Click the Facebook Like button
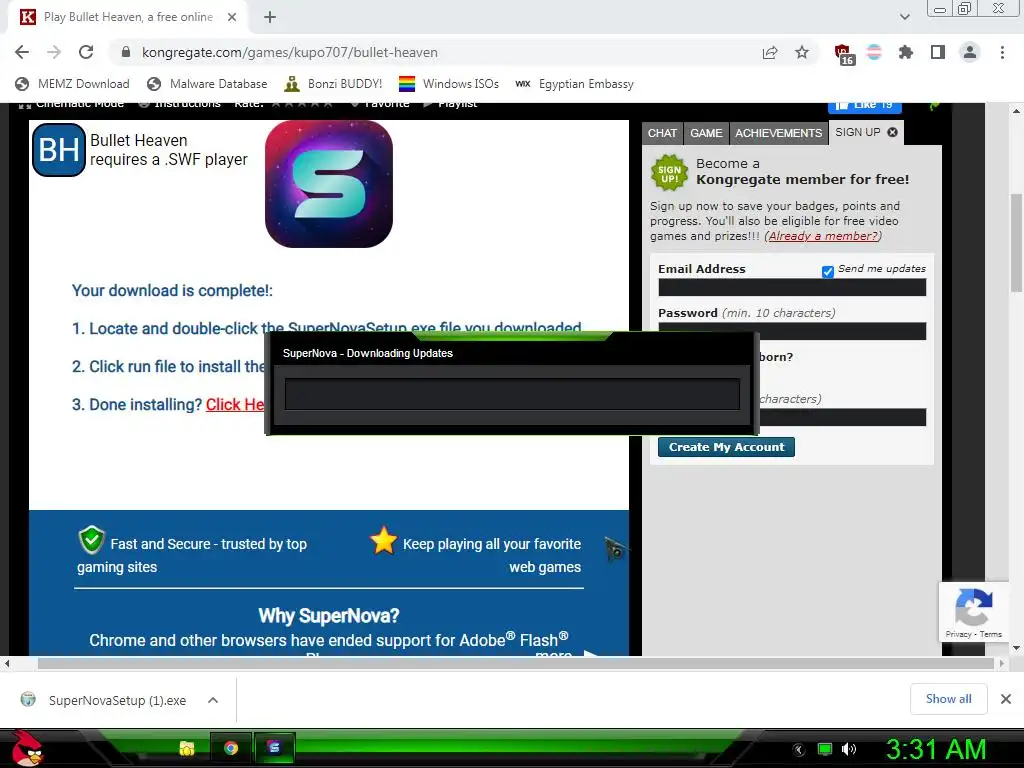The width and height of the screenshot is (1024, 768). 865,106
